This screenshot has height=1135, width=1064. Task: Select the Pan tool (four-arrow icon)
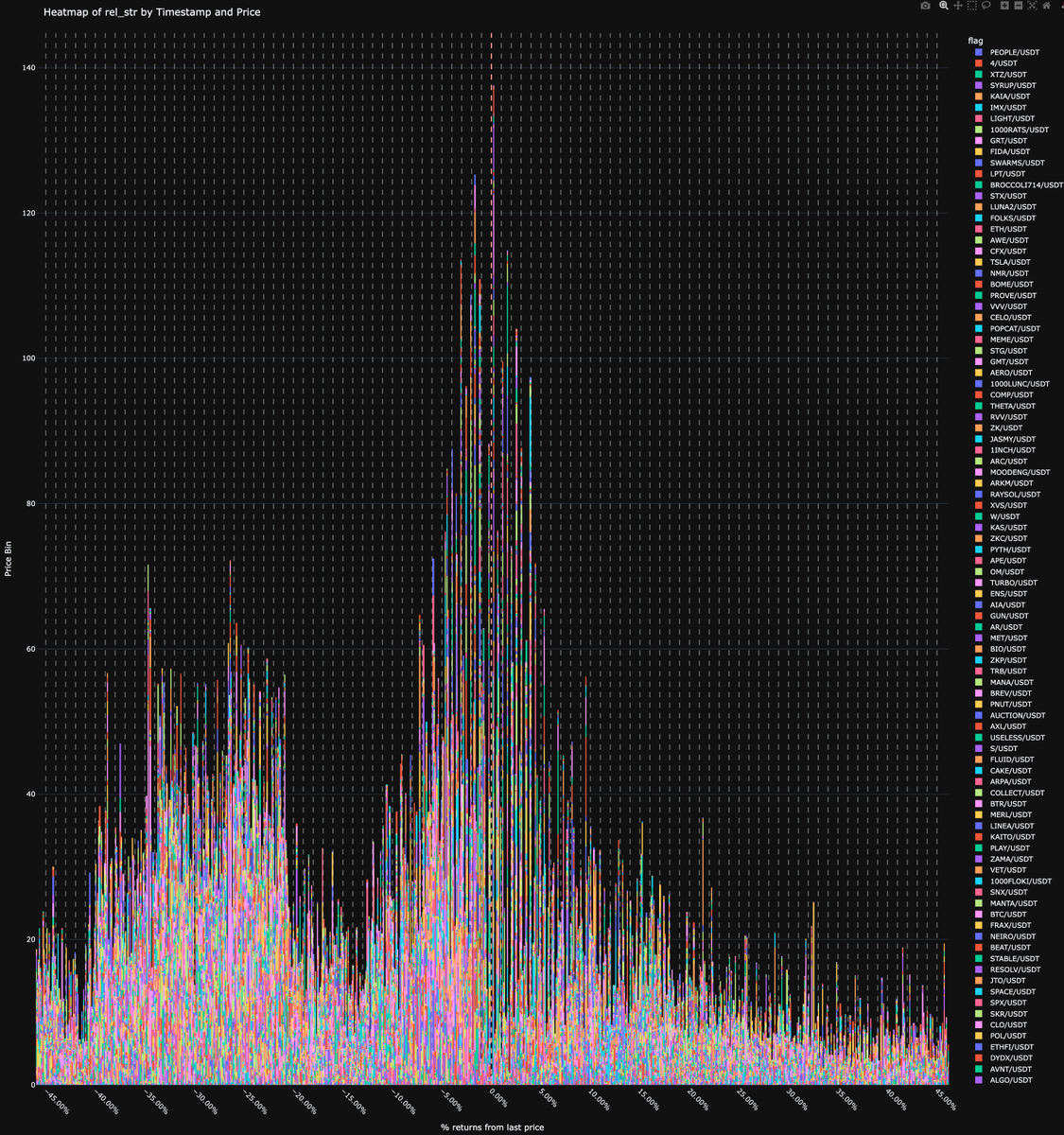(x=958, y=6)
